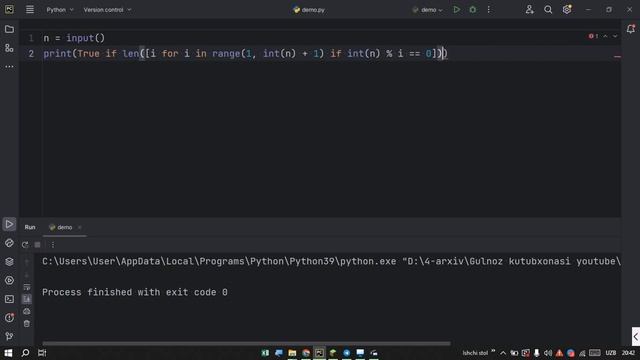Image resolution: width=640 pixels, height=360 pixels.
Task: Open the Structure tool window icon
Action: (x=9, y=48)
